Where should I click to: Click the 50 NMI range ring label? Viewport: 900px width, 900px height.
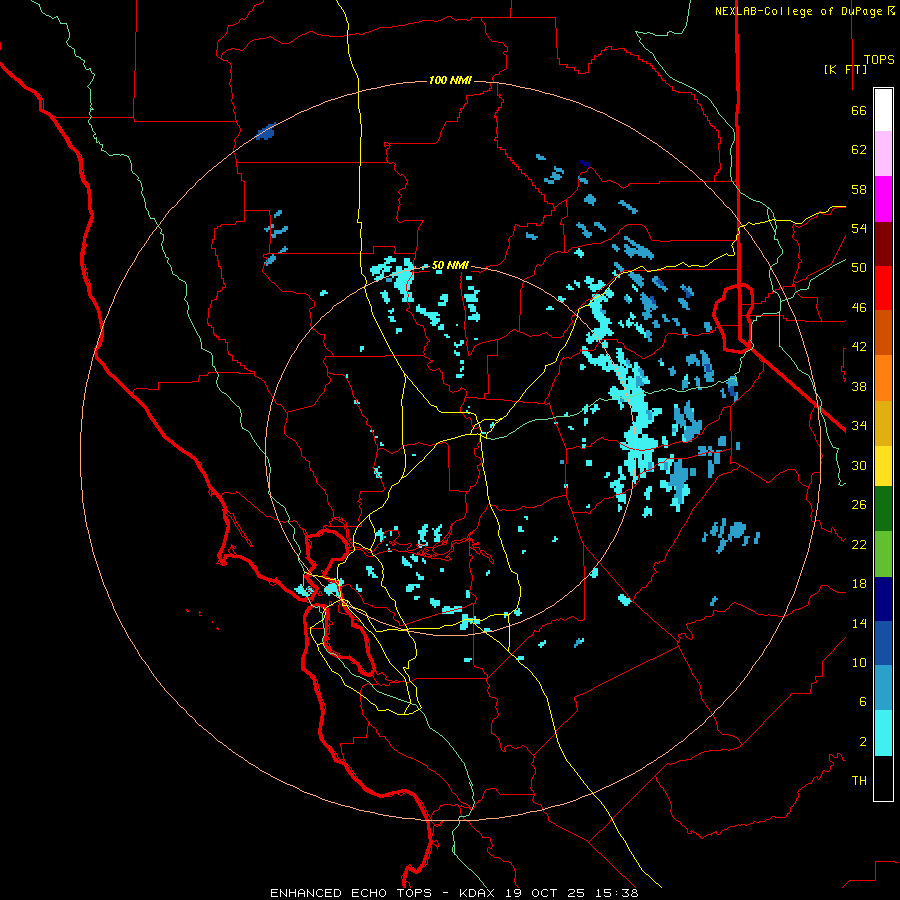[x=450, y=265]
